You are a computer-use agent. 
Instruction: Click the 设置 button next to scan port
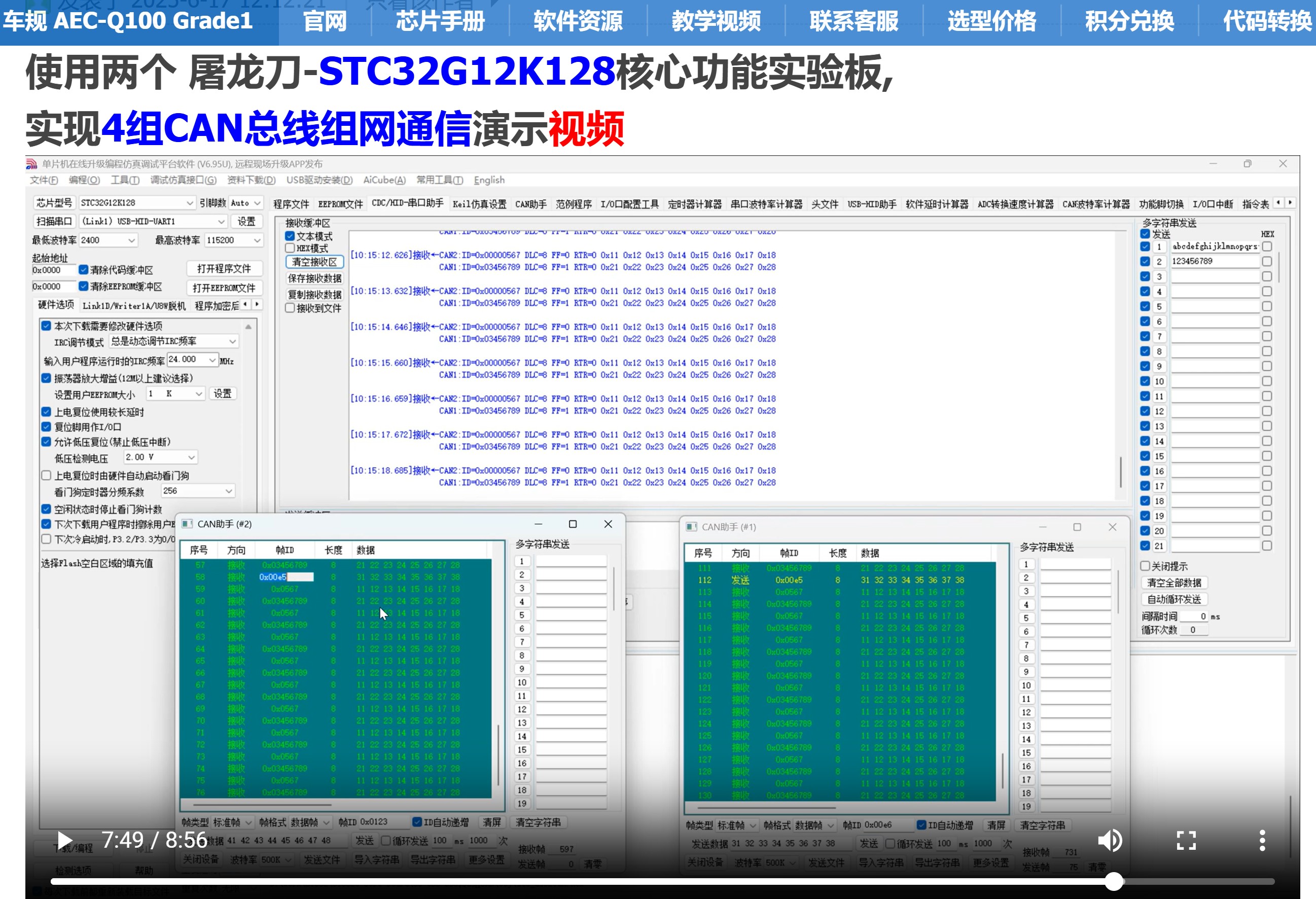pos(246,222)
